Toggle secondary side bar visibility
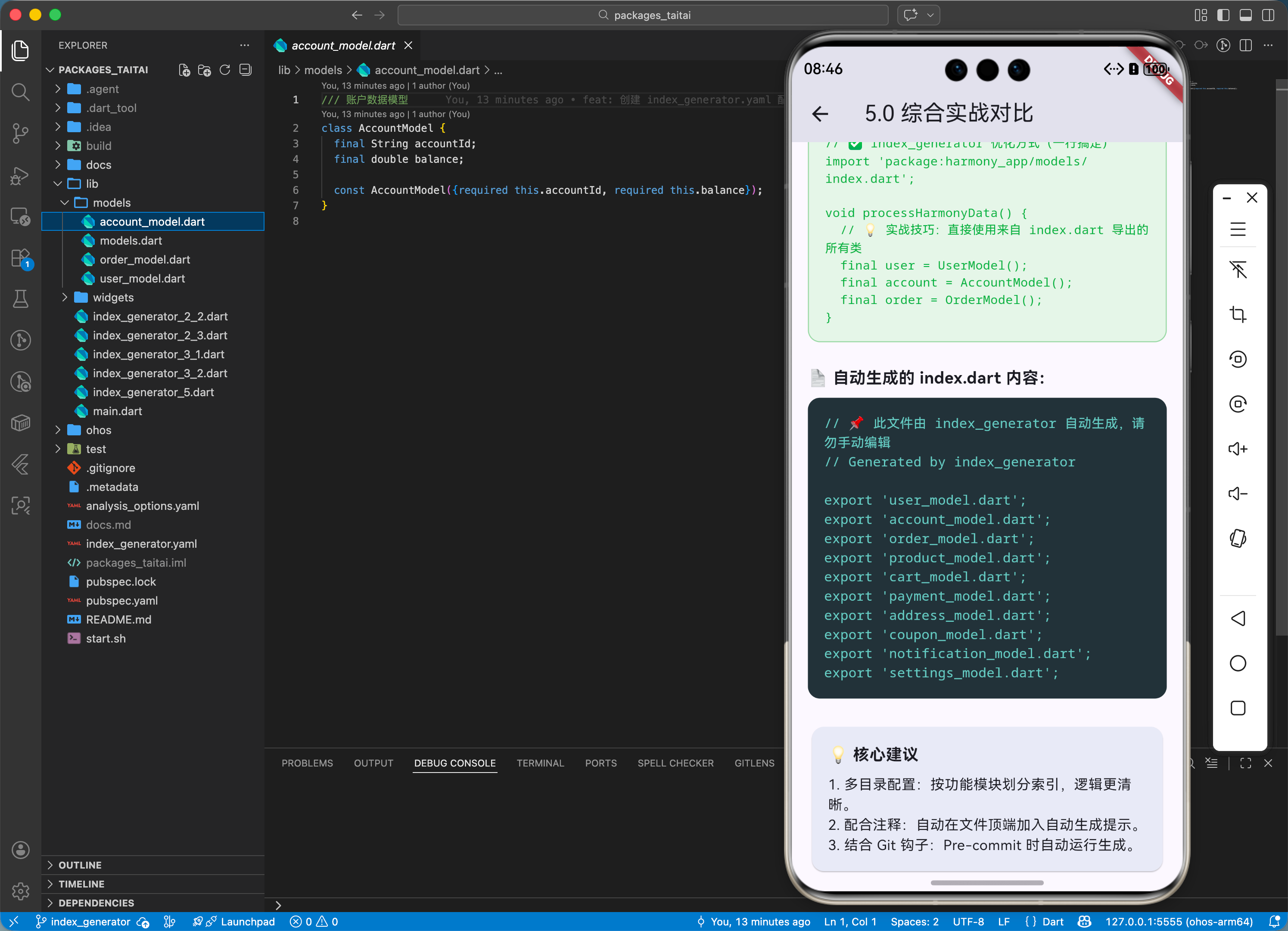Image resolution: width=1288 pixels, height=931 pixels. click(1268, 15)
